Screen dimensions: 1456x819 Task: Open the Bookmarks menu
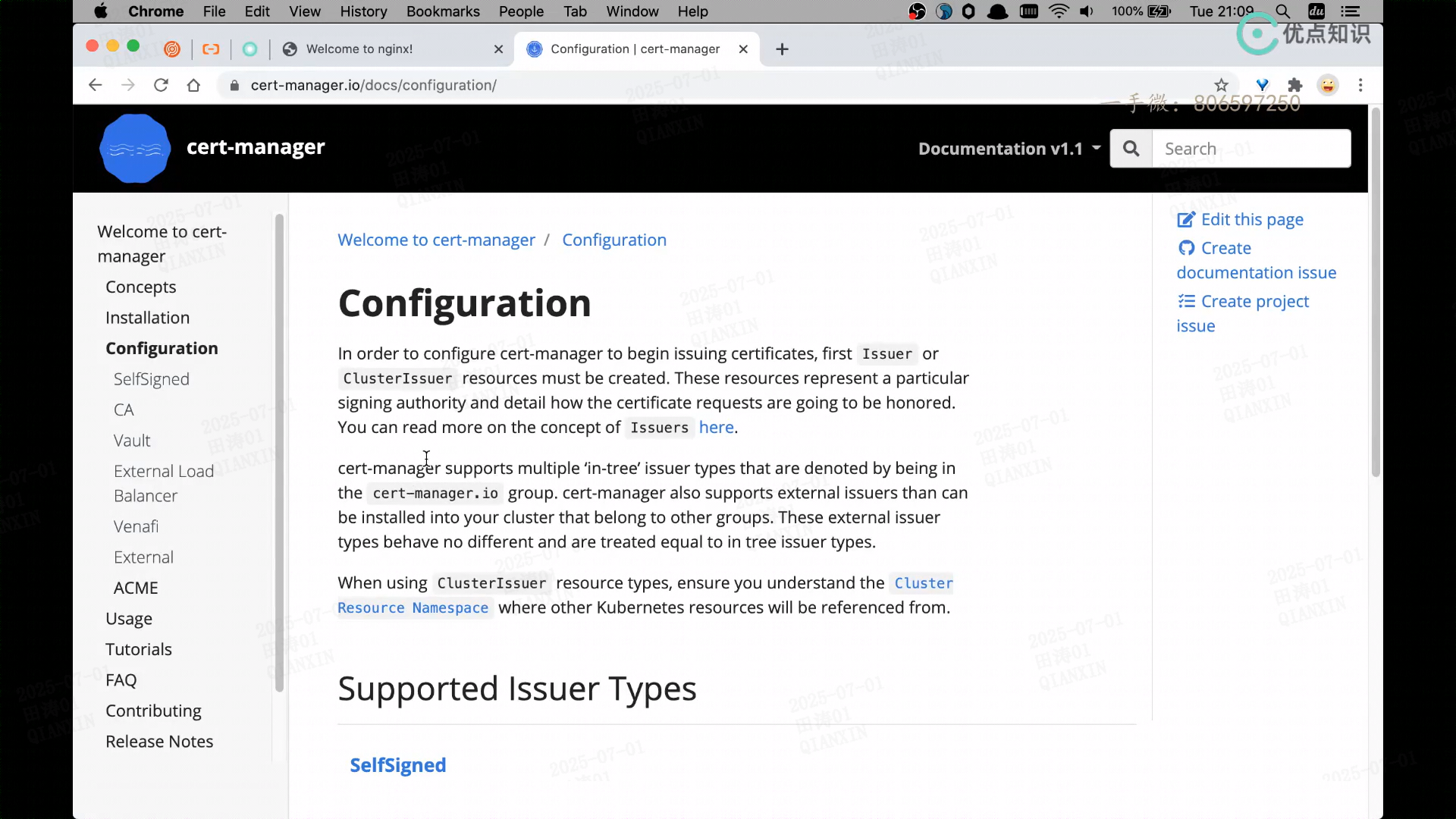(x=443, y=11)
